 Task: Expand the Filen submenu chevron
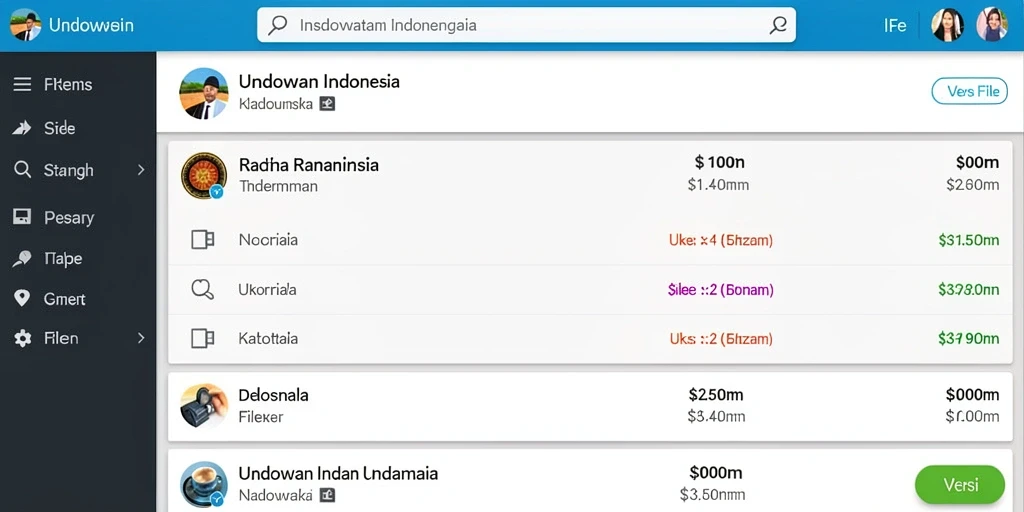click(141, 338)
